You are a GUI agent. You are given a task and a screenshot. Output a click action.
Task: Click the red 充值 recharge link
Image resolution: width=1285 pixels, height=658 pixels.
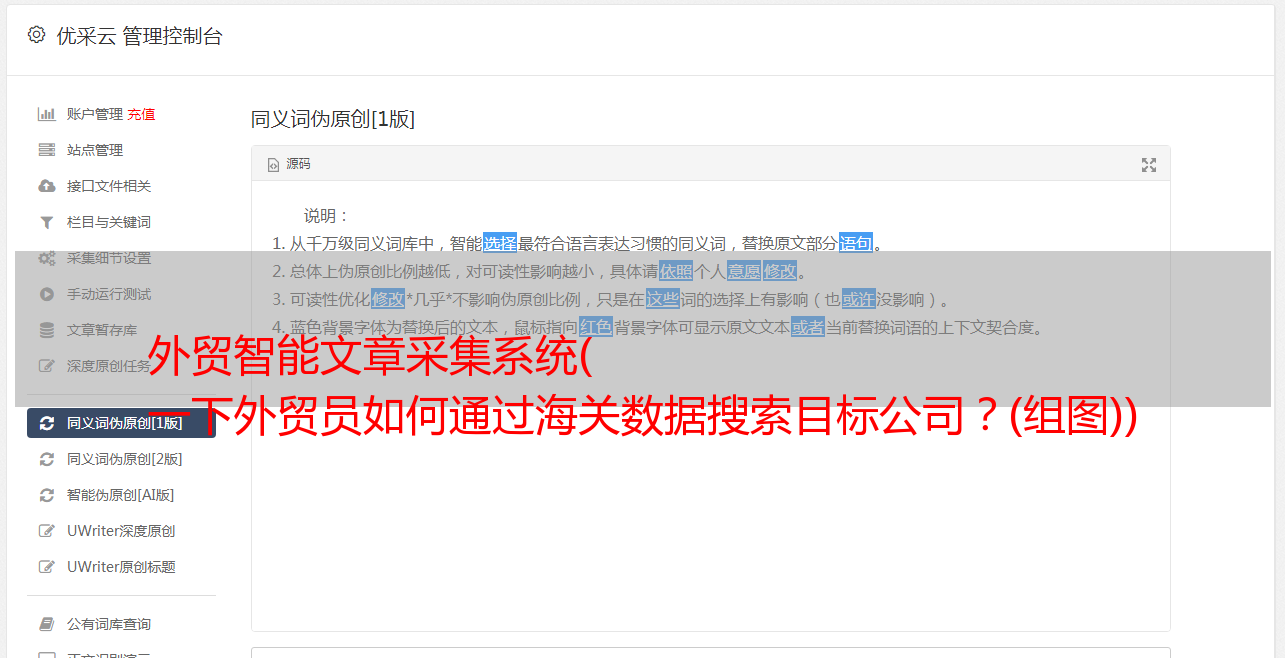coord(141,114)
